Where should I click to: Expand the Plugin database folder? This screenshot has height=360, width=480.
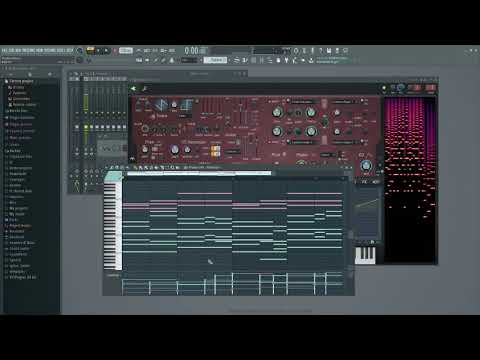pos(21,118)
